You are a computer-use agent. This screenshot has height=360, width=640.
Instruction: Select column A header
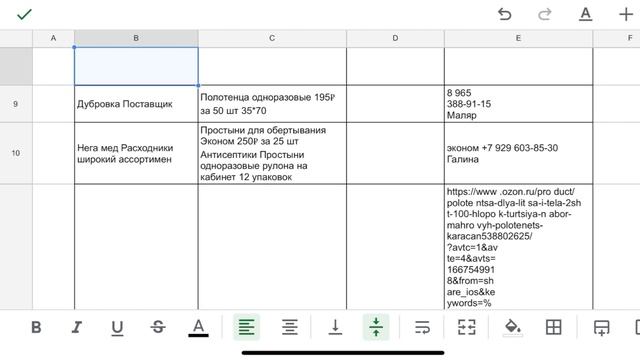[53, 38]
